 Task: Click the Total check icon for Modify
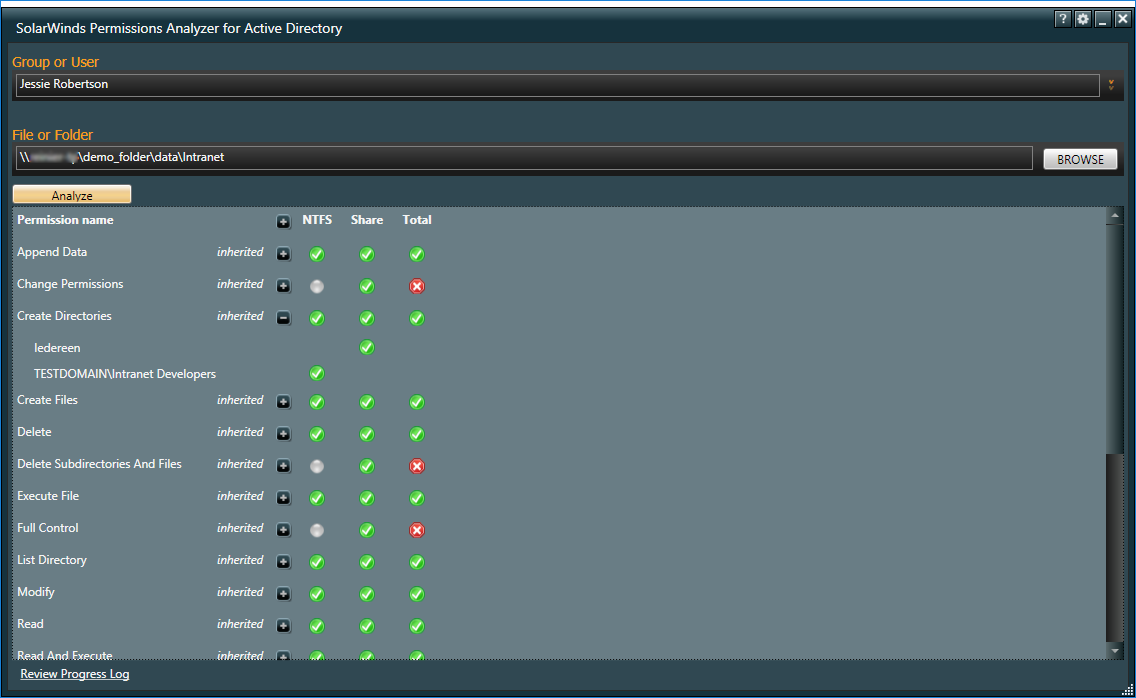pos(417,594)
